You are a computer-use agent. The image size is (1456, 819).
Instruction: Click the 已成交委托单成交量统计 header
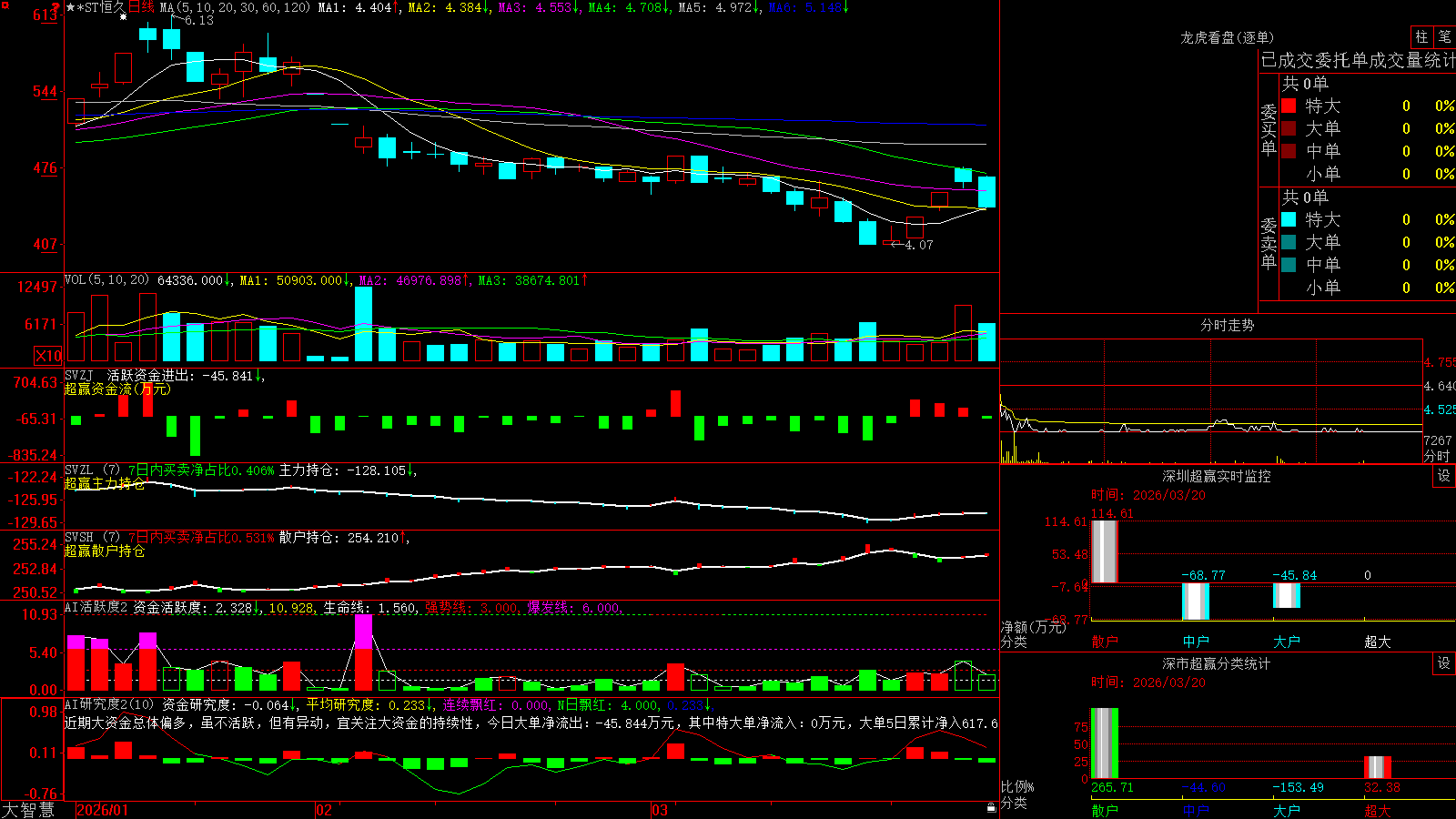(1358, 60)
